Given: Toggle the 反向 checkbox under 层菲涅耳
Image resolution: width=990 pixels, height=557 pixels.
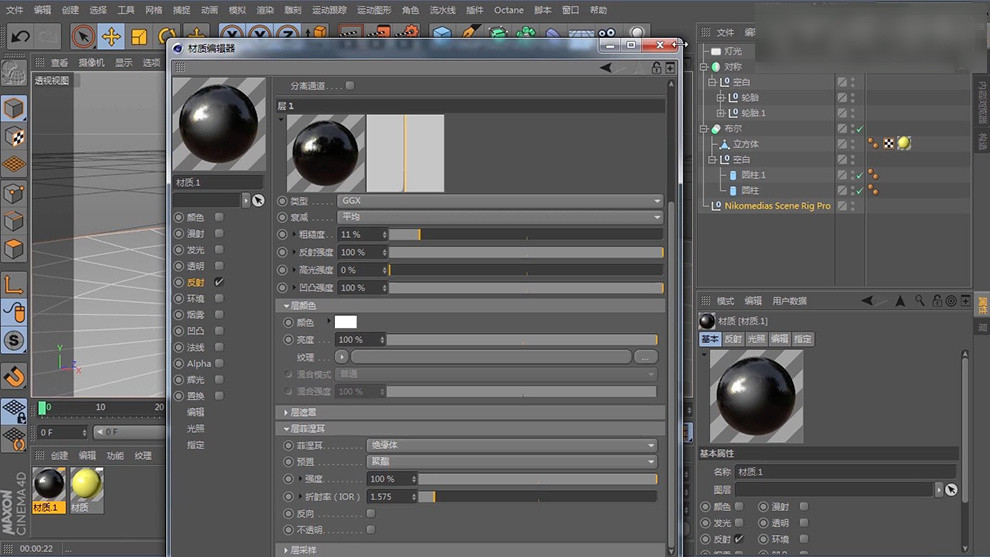Looking at the screenshot, I should point(371,513).
